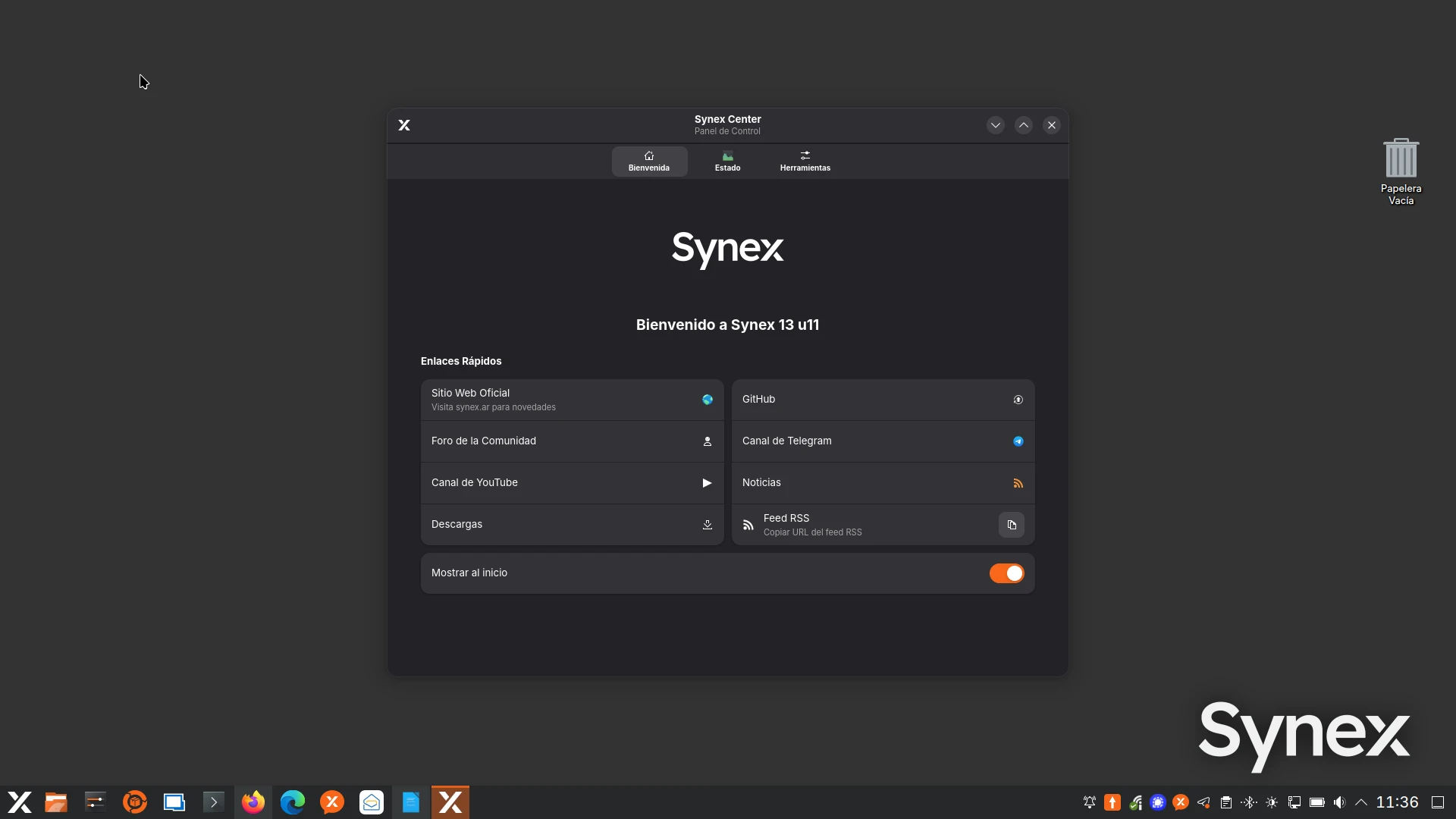This screenshot has height=819, width=1456.
Task: Open the system settings sliders icon in taskbar
Action: [x=96, y=802]
